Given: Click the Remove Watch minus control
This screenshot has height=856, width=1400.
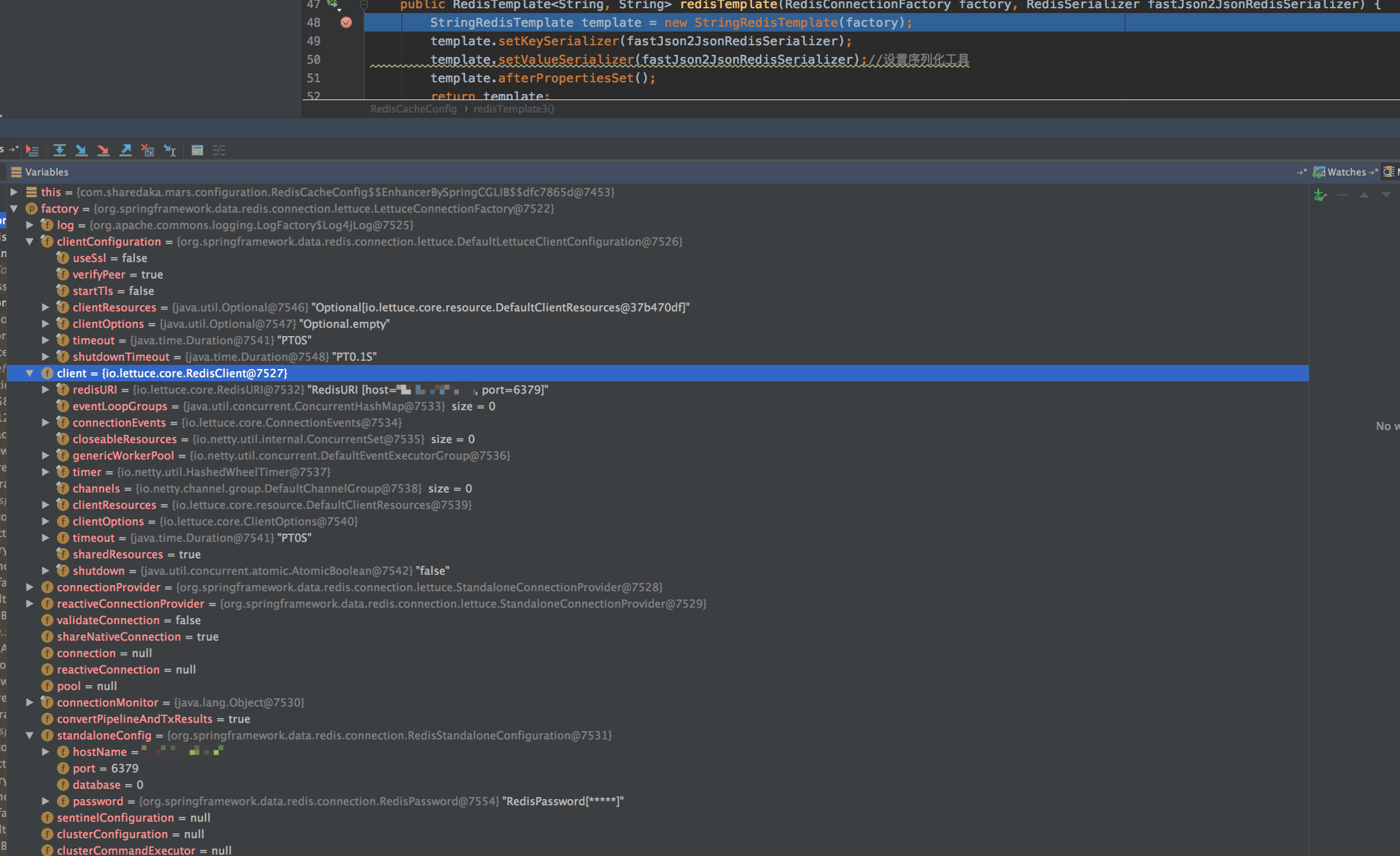Looking at the screenshot, I should 1343,195.
